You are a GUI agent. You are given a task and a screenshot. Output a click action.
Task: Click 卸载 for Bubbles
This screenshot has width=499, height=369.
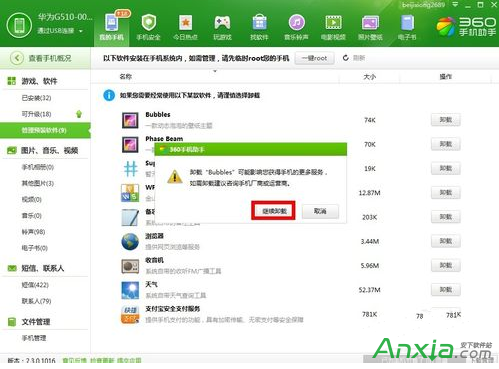coord(446,120)
